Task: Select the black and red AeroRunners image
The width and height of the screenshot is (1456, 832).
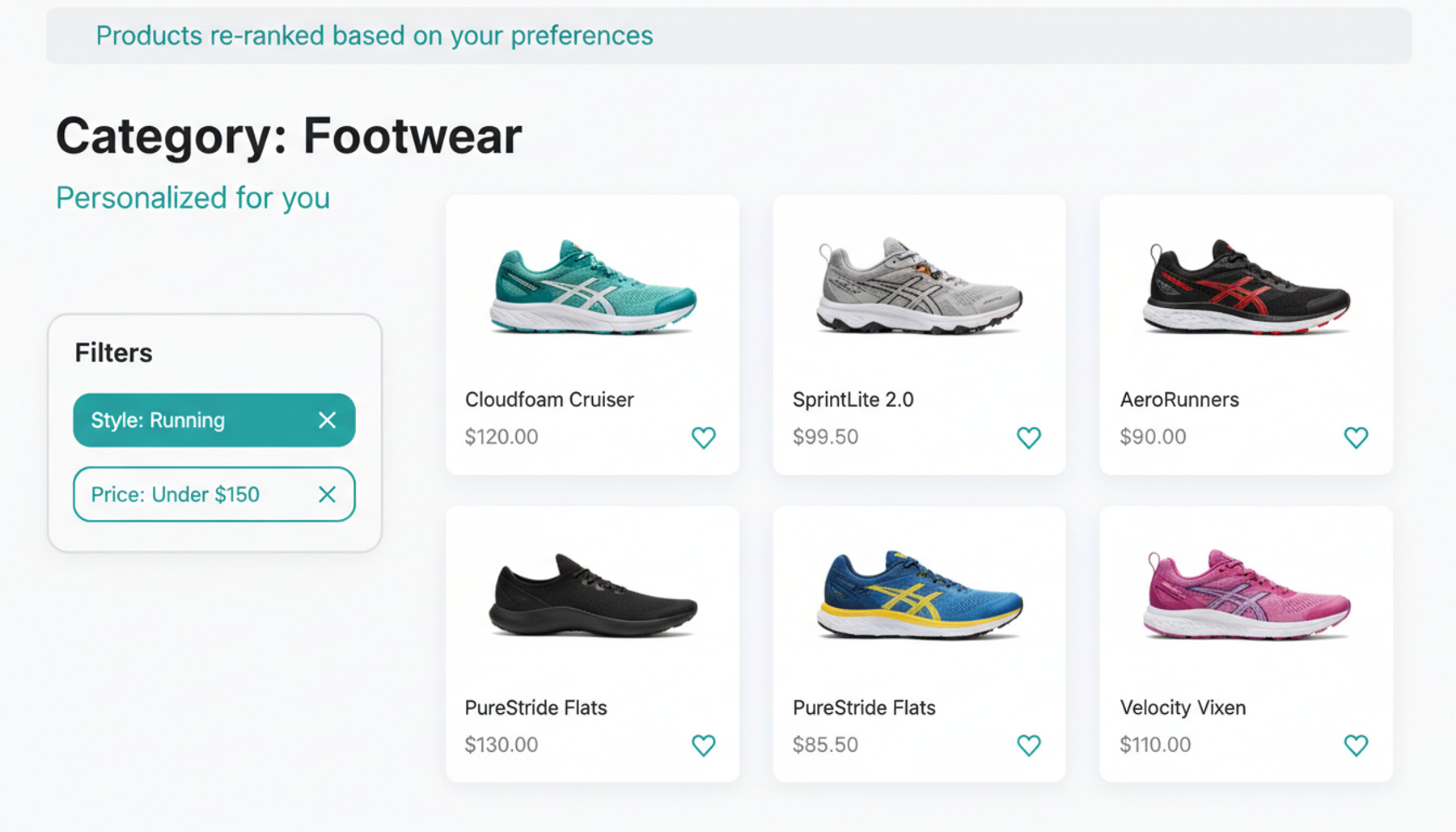Action: click(1246, 287)
